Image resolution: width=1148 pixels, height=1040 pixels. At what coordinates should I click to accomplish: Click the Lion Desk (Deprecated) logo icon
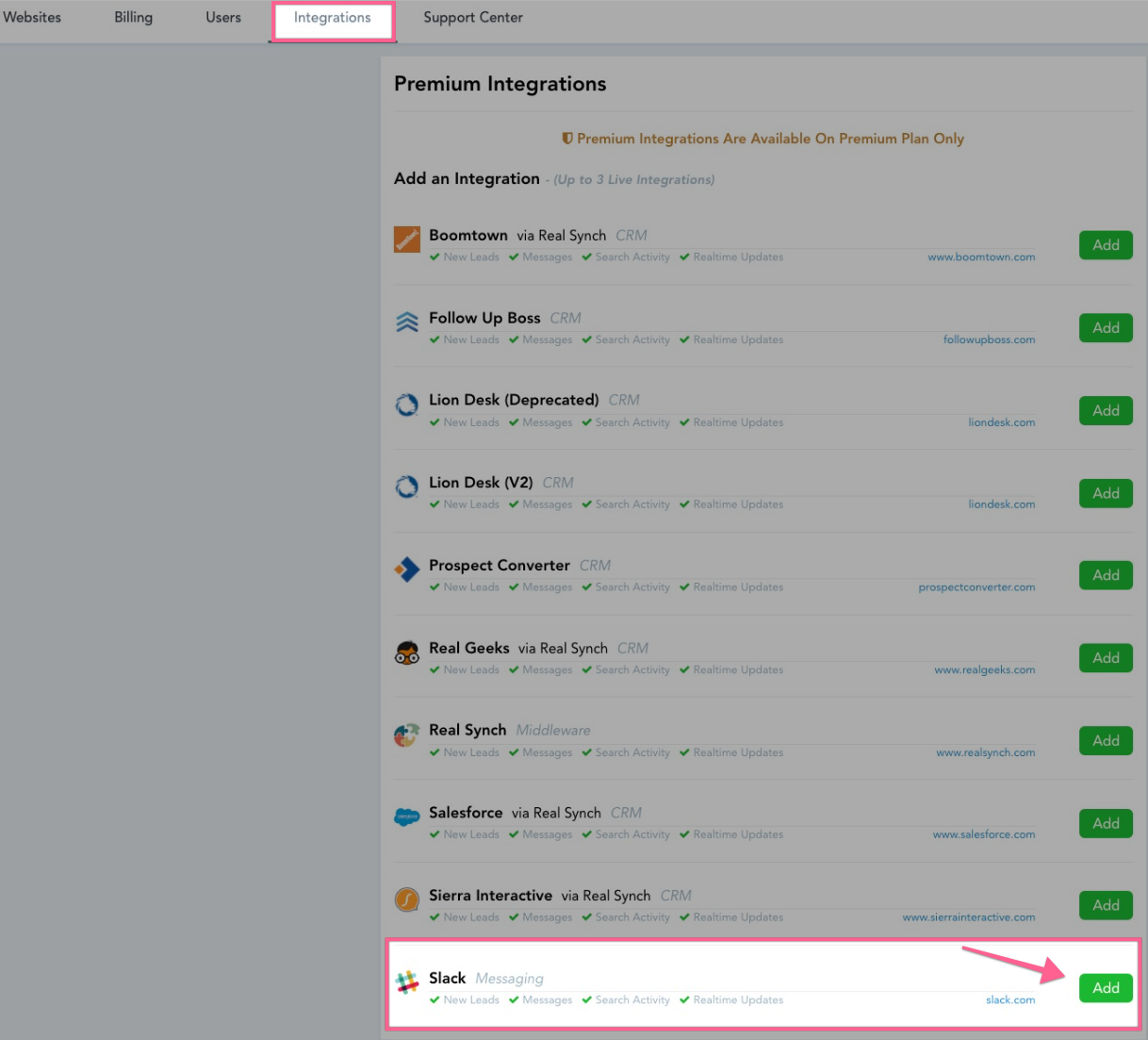click(x=407, y=404)
